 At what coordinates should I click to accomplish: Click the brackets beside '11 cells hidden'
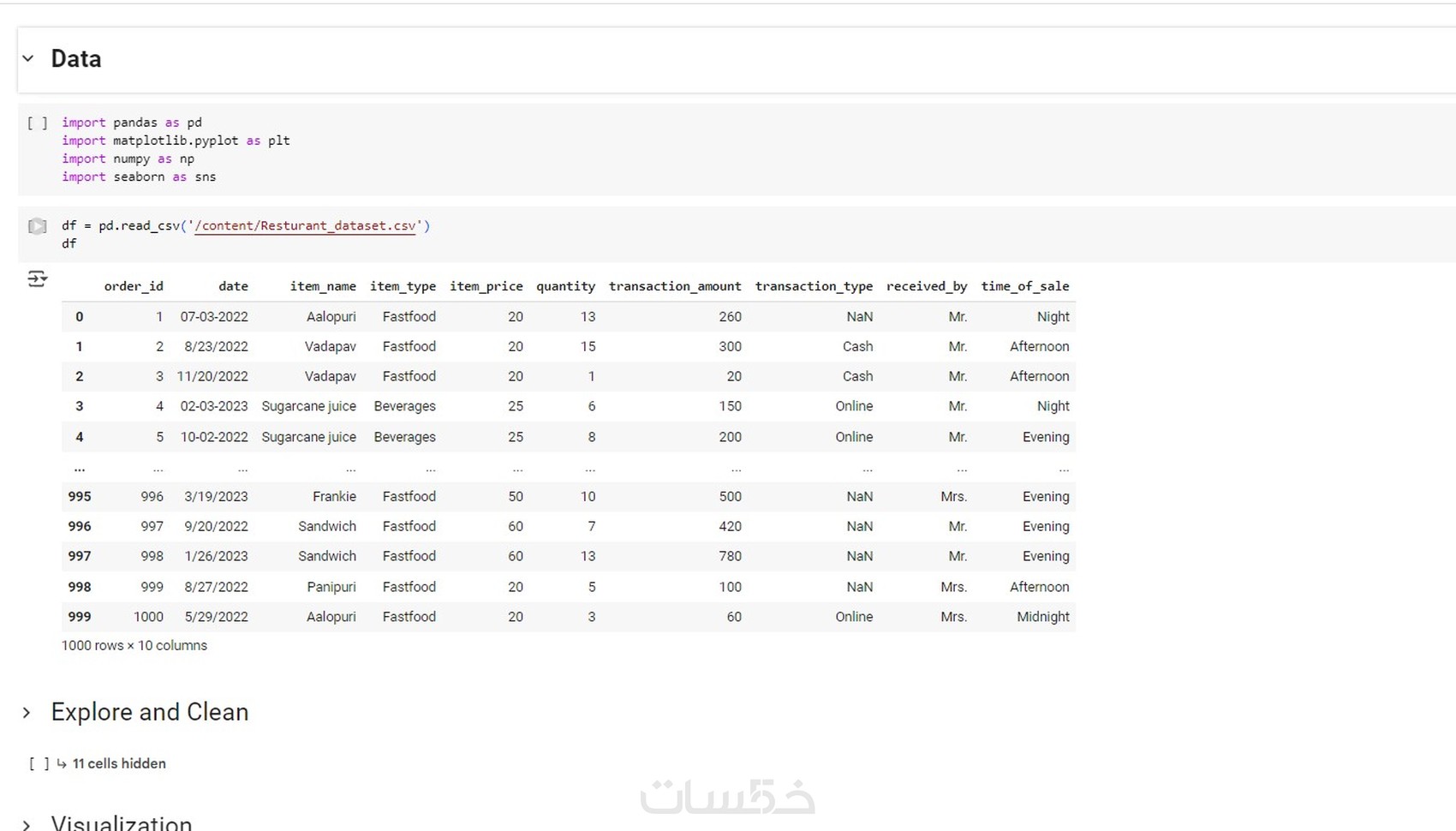click(39, 763)
